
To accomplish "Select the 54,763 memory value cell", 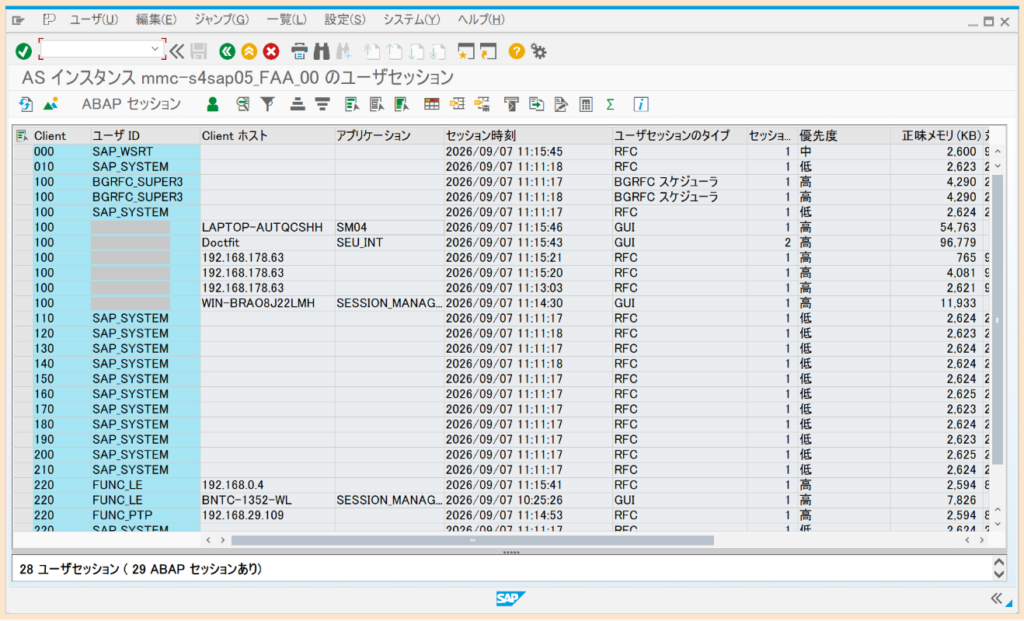I will 936,227.
